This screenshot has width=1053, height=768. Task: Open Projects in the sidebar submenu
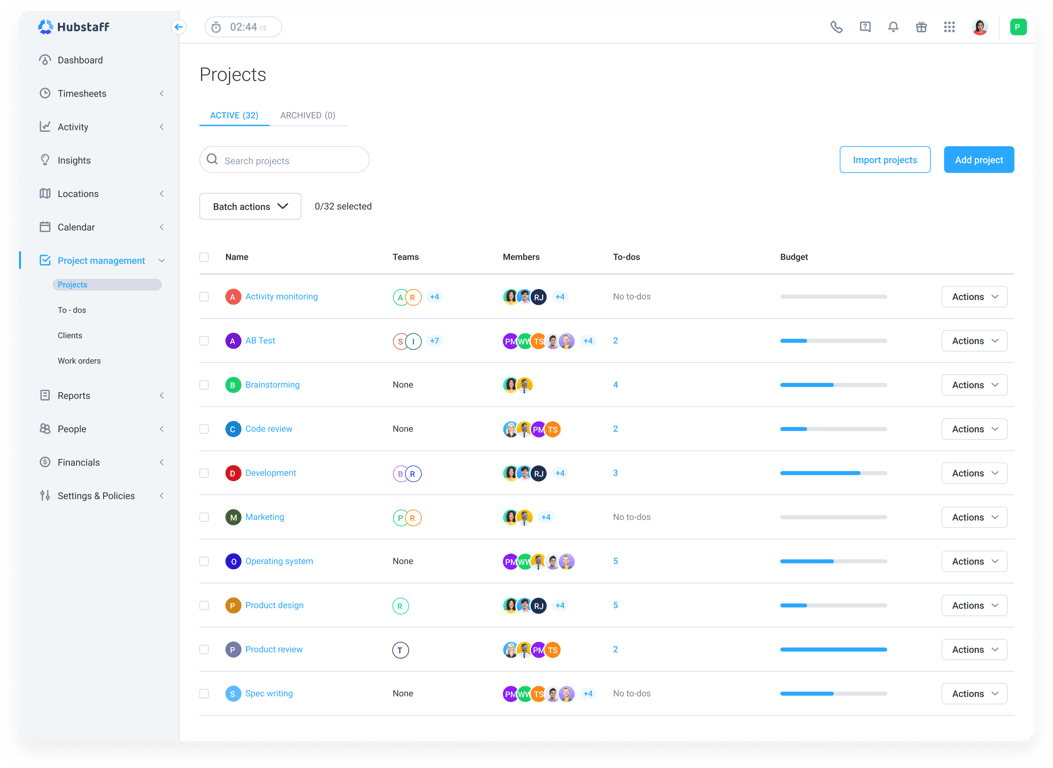(107, 285)
